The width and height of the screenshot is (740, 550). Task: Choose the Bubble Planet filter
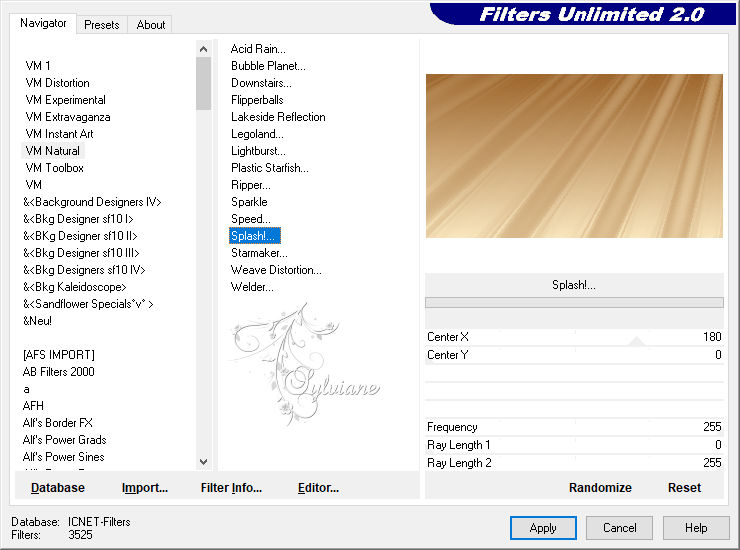(268, 66)
